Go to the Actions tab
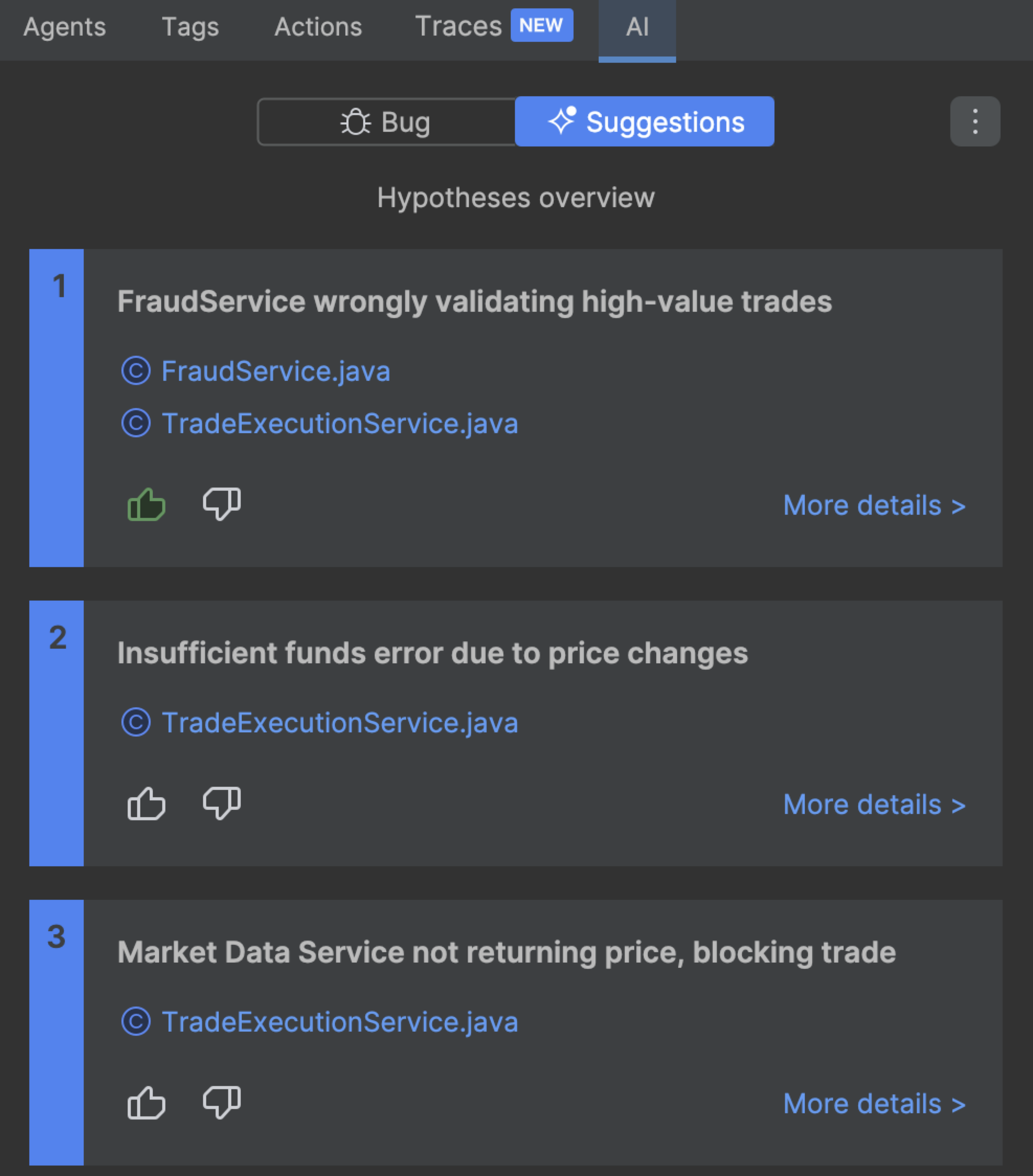The height and width of the screenshot is (1176, 1033). coord(318,27)
